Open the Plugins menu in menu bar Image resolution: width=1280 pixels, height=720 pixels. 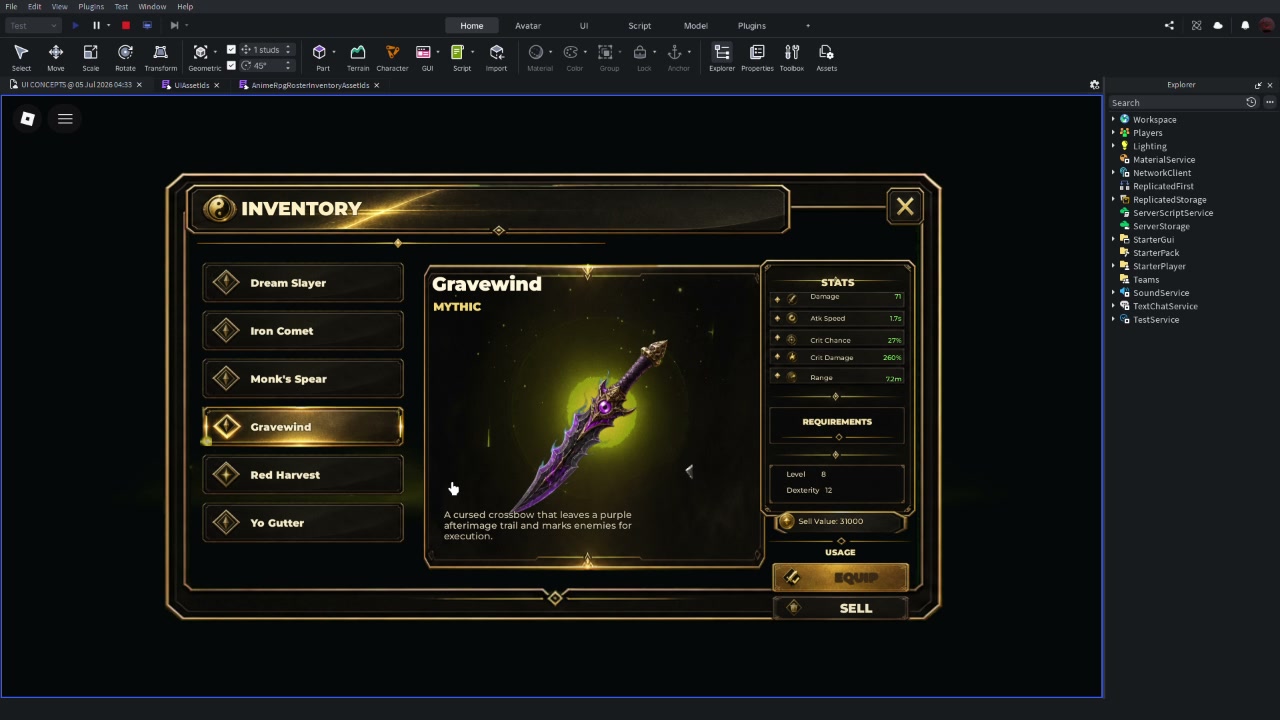click(91, 6)
